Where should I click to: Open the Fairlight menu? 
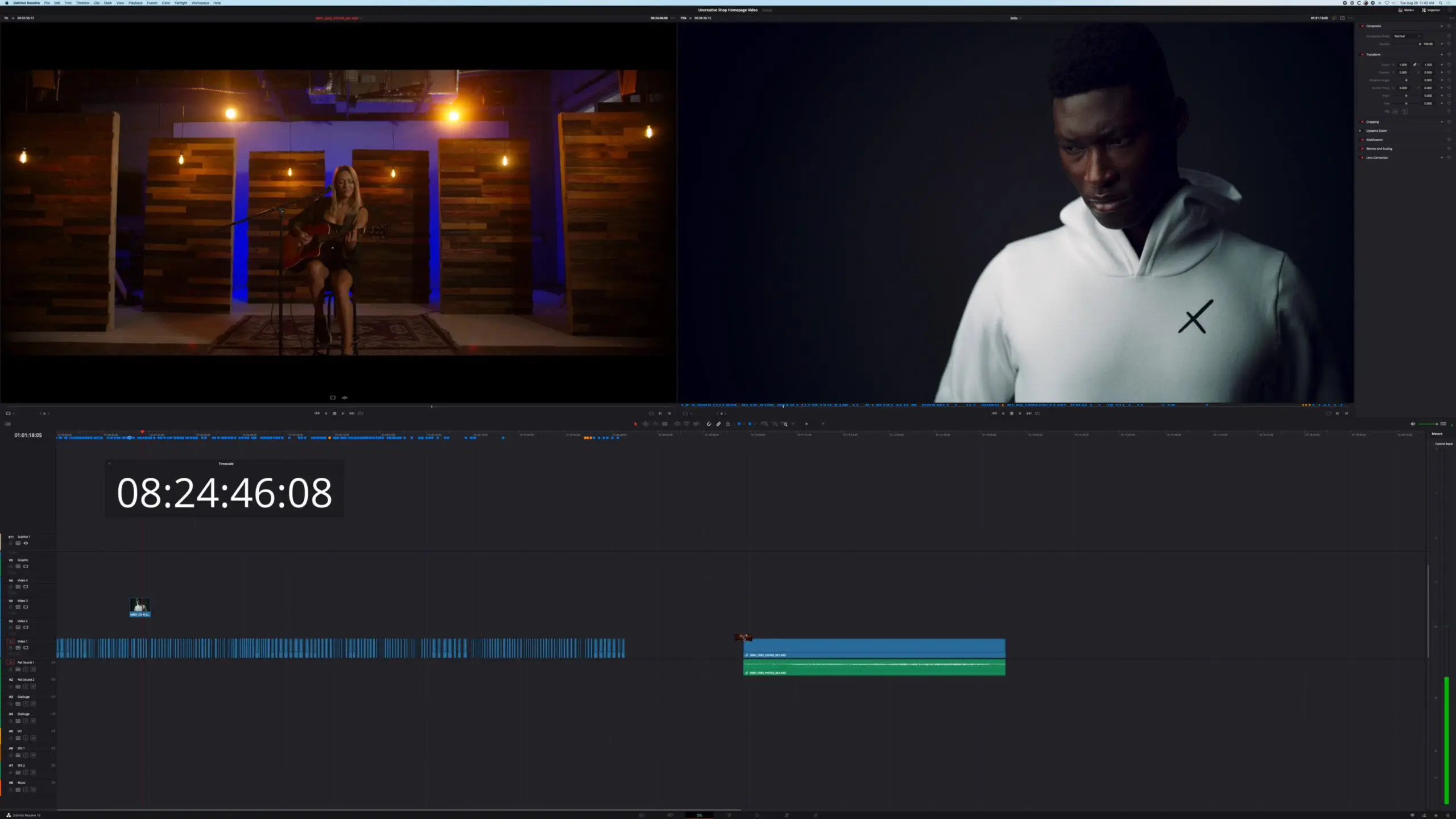pyautogui.click(x=181, y=3)
